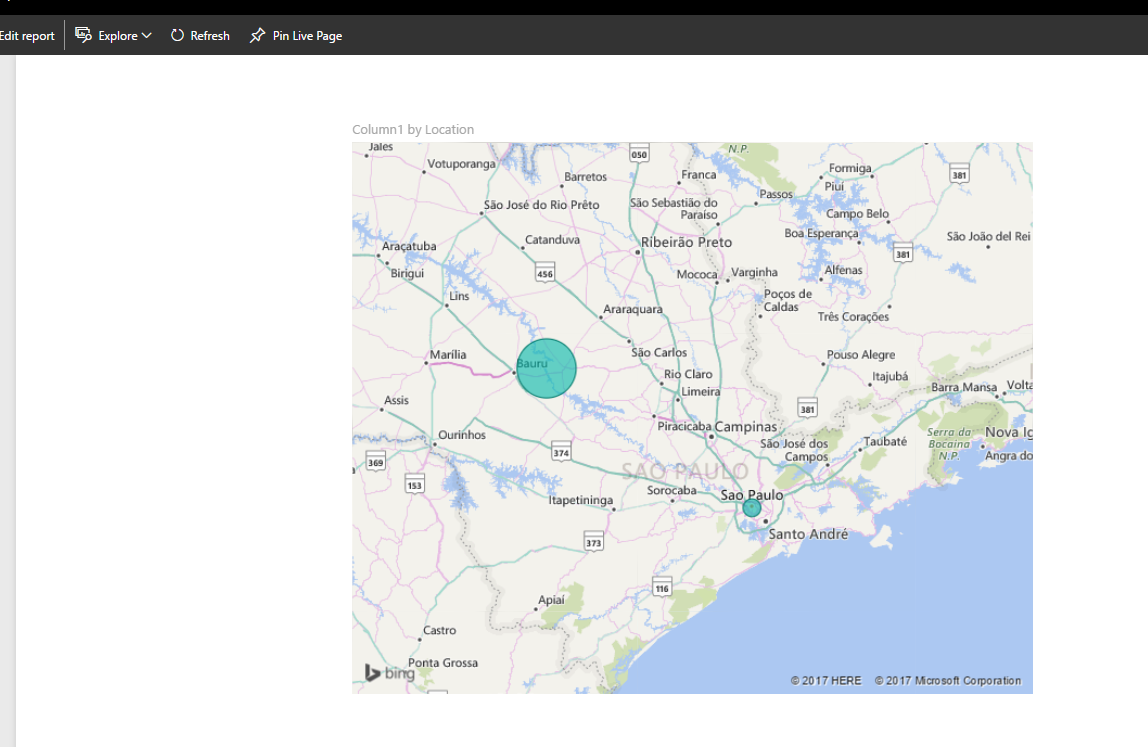The height and width of the screenshot is (747, 1148).
Task: Click the Poços de Caldas label
Action: point(788,300)
